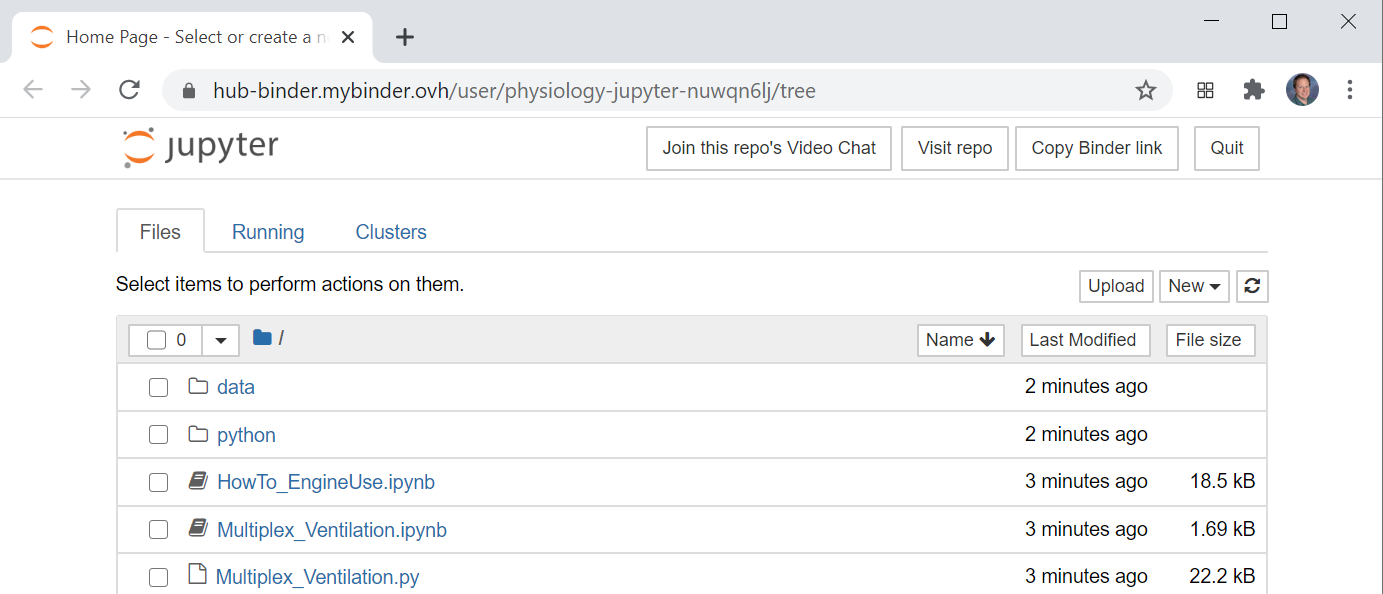Open the select-all dropdown arrow
1383x594 pixels.
click(221, 340)
